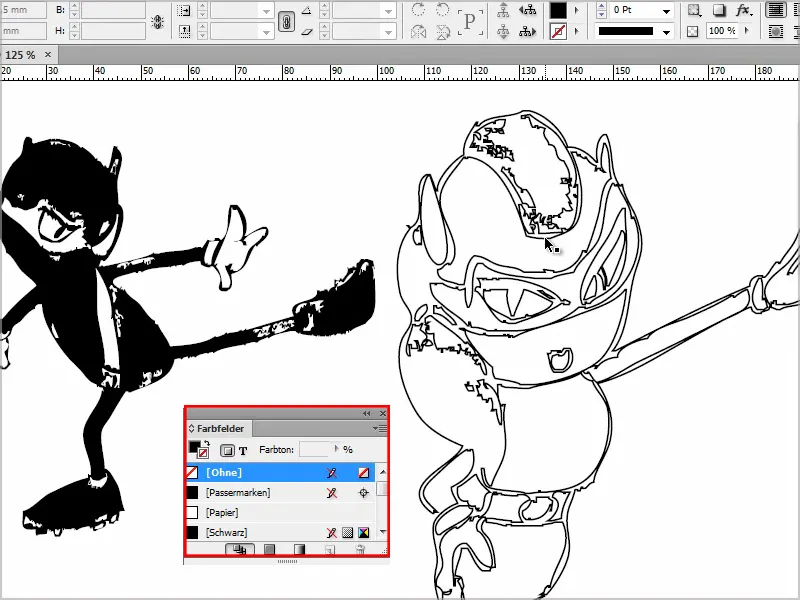Flip the object vertically
This screenshot has height=600, width=800.
pyautogui.click(x=443, y=32)
